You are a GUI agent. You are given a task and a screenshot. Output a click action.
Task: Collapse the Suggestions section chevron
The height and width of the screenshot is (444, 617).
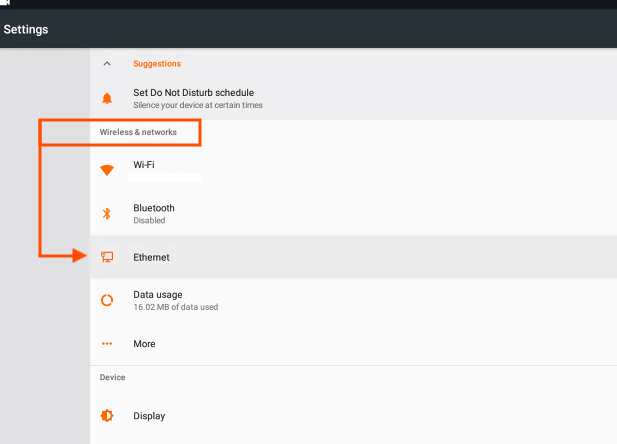pyautogui.click(x=107, y=64)
